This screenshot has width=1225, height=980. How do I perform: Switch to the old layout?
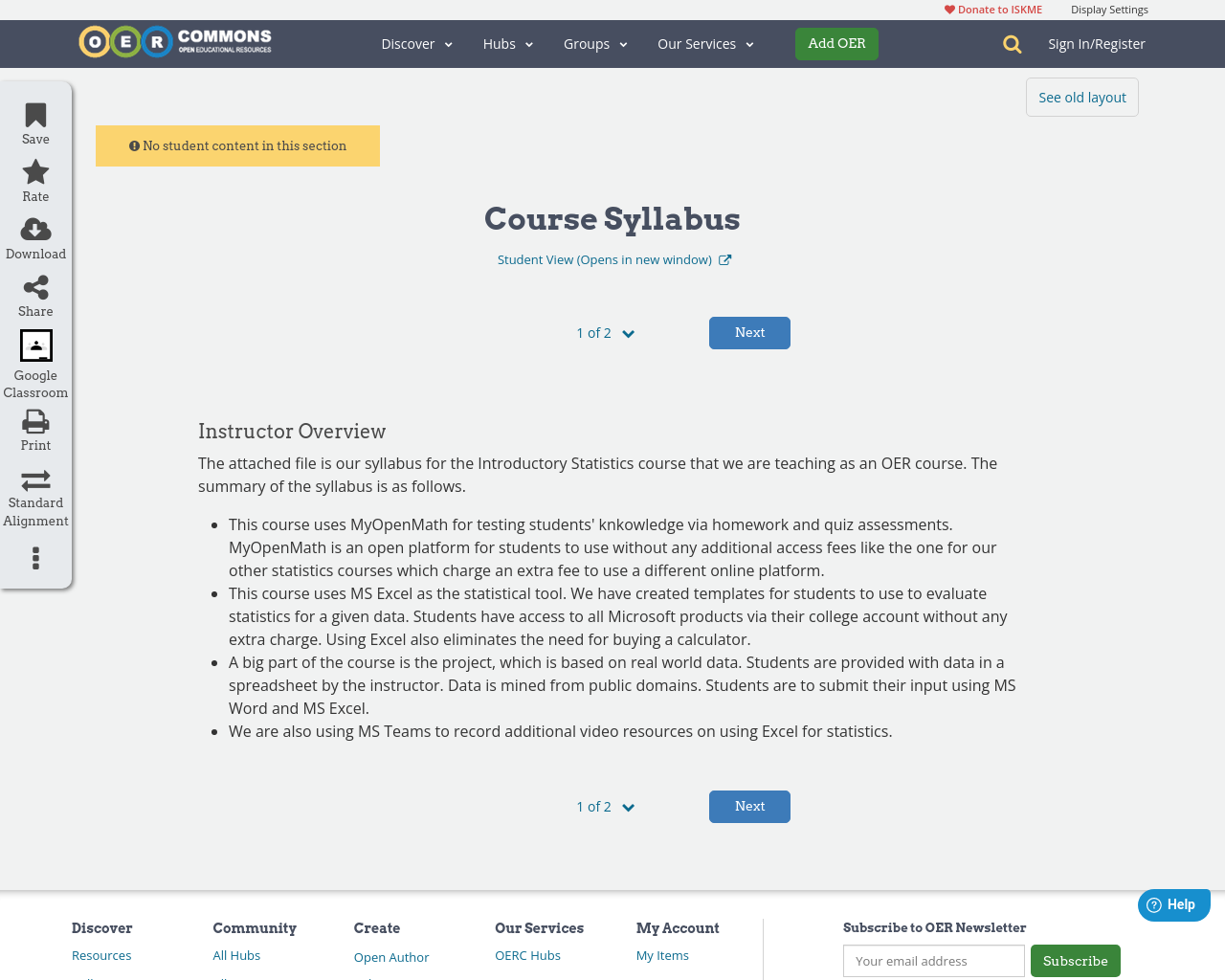click(1081, 97)
